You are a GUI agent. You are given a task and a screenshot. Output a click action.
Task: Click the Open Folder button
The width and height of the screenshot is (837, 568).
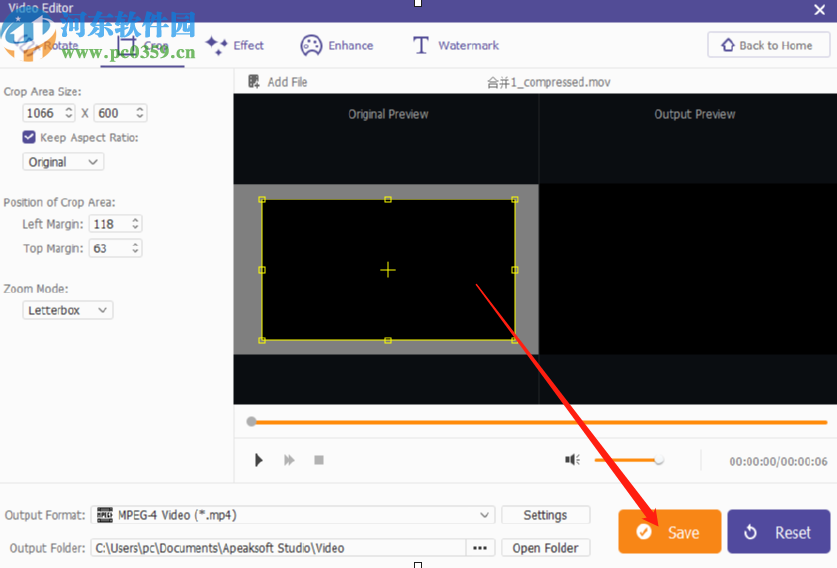(x=545, y=548)
